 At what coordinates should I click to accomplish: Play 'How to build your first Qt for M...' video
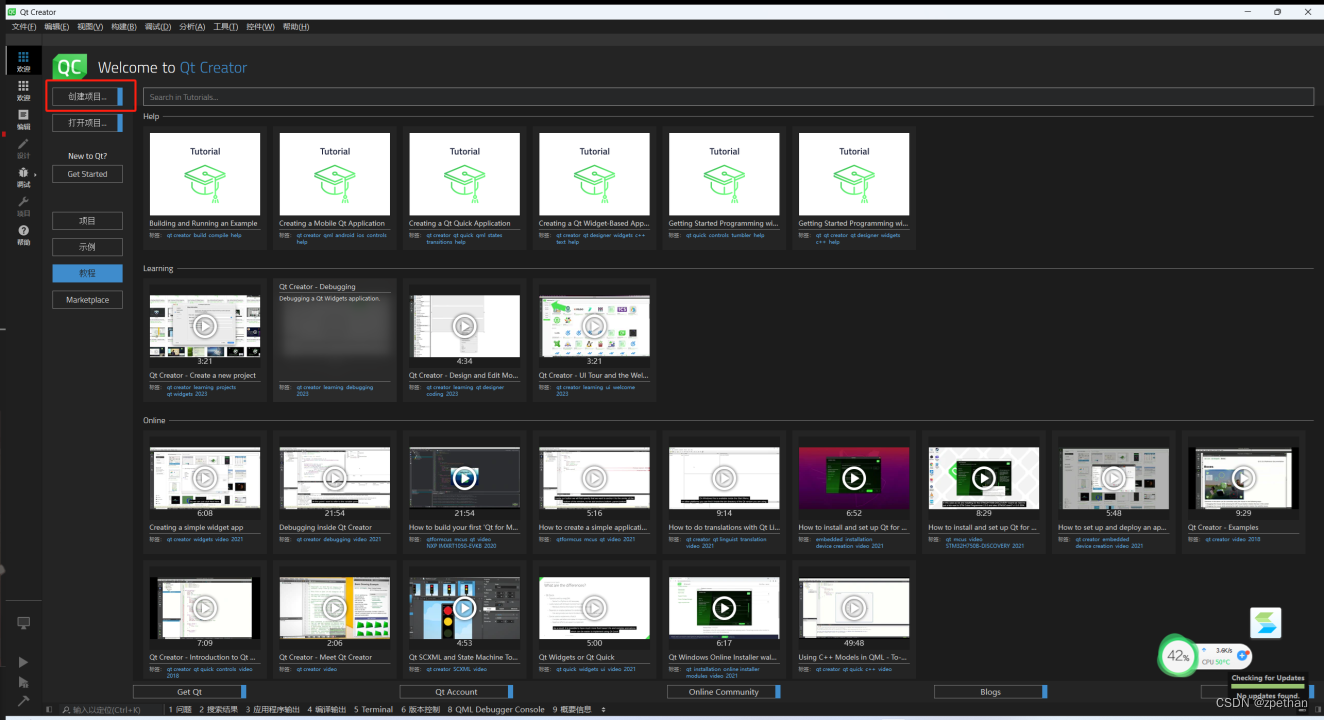click(464, 478)
